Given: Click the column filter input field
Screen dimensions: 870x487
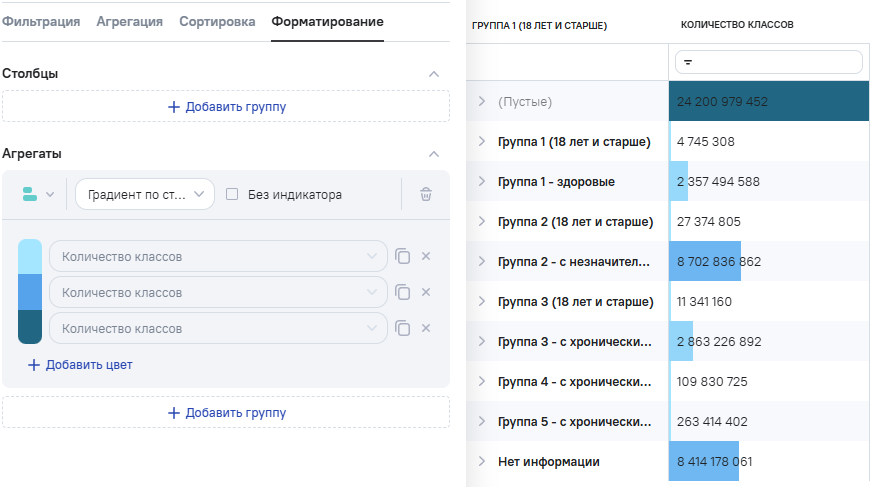Looking at the screenshot, I should (769, 62).
